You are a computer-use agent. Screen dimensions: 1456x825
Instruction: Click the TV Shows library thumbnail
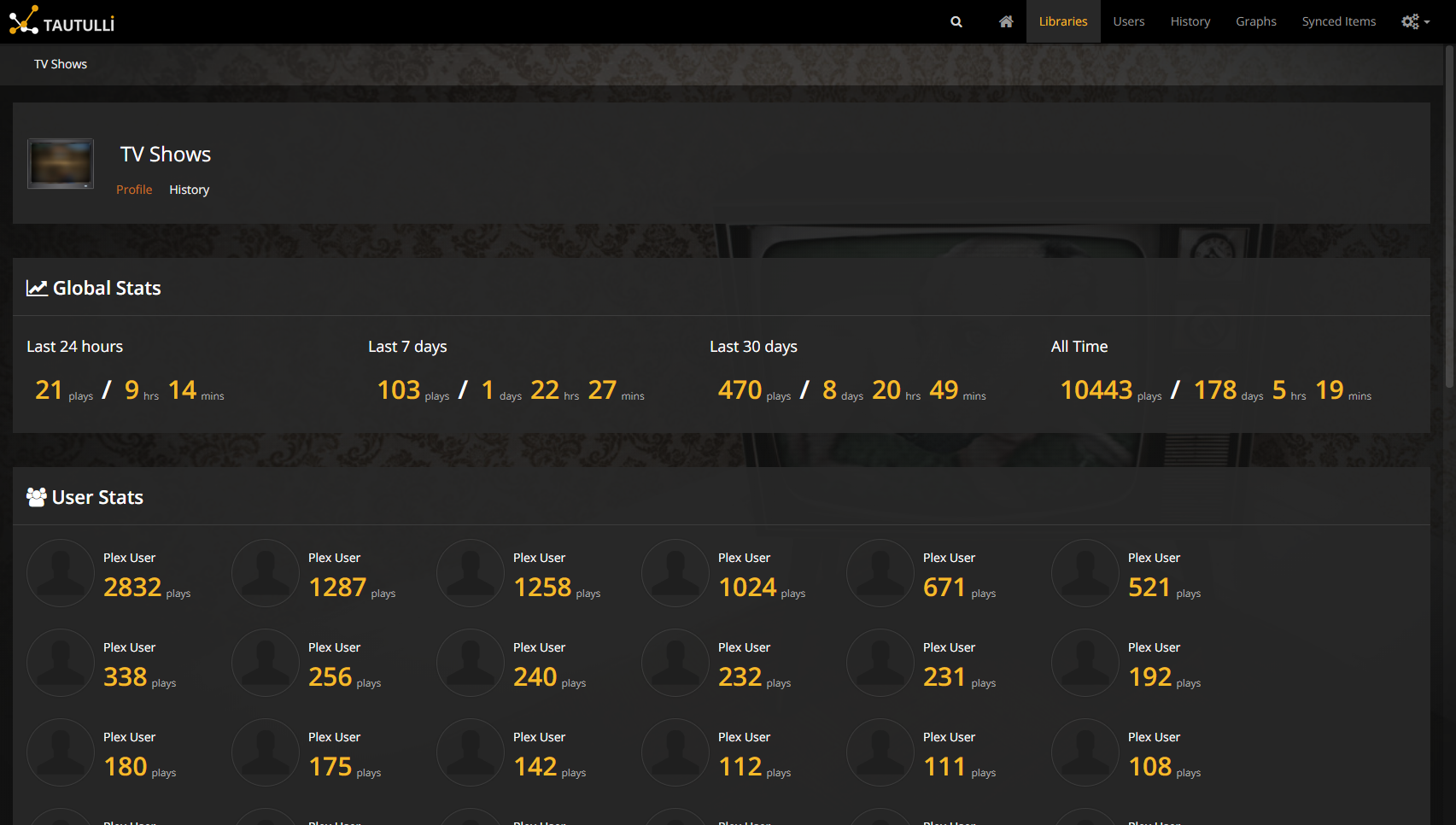61,163
